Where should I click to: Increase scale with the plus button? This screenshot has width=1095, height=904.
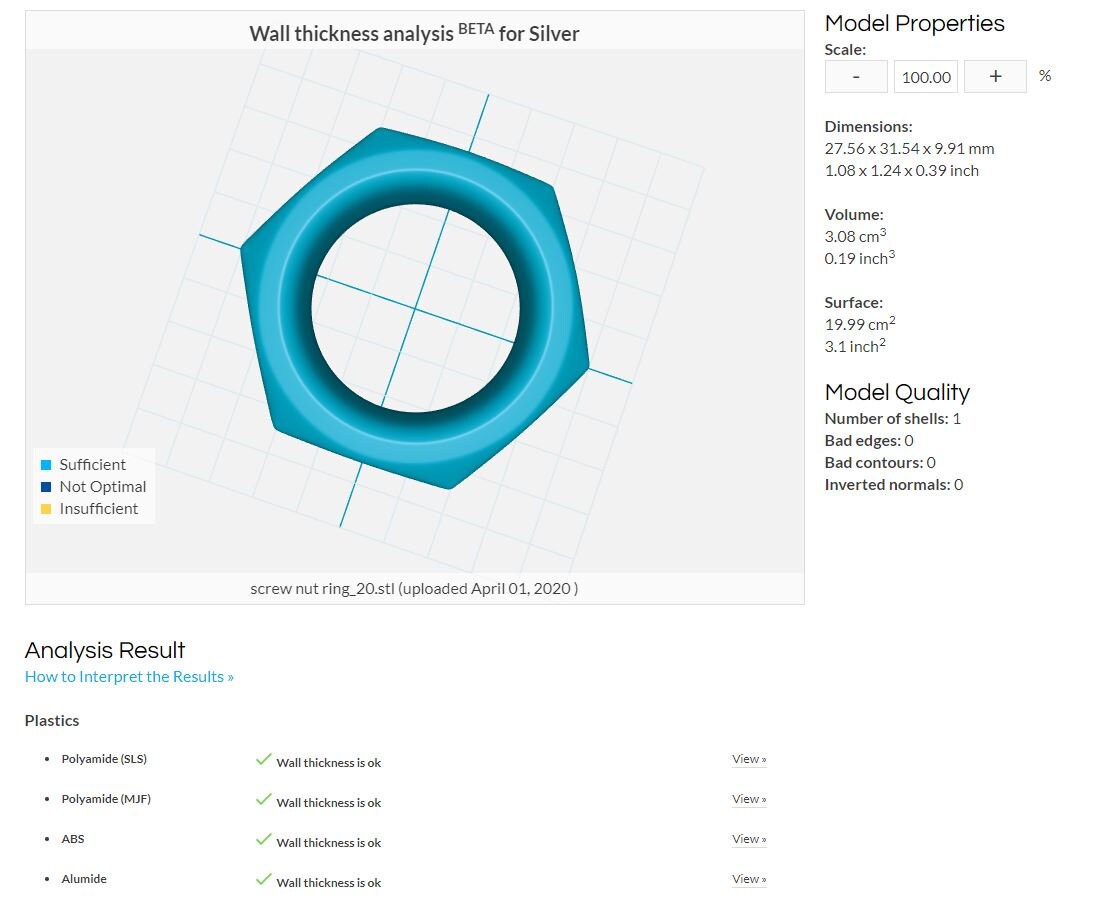pyautogui.click(x=995, y=77)
